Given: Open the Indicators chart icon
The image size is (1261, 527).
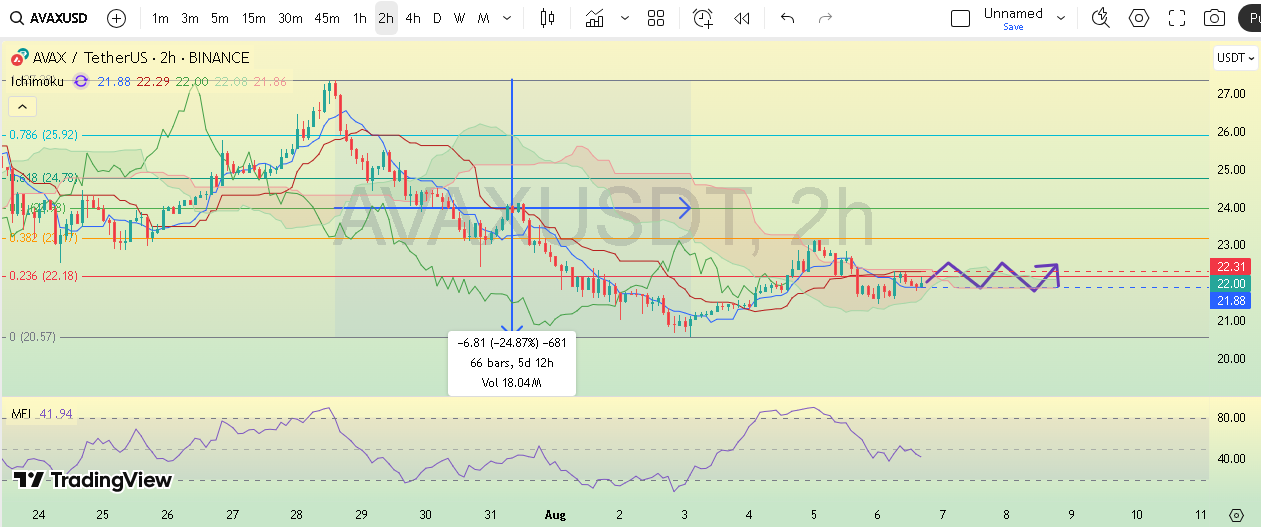Looking at the screenshot, I should 595,18.
